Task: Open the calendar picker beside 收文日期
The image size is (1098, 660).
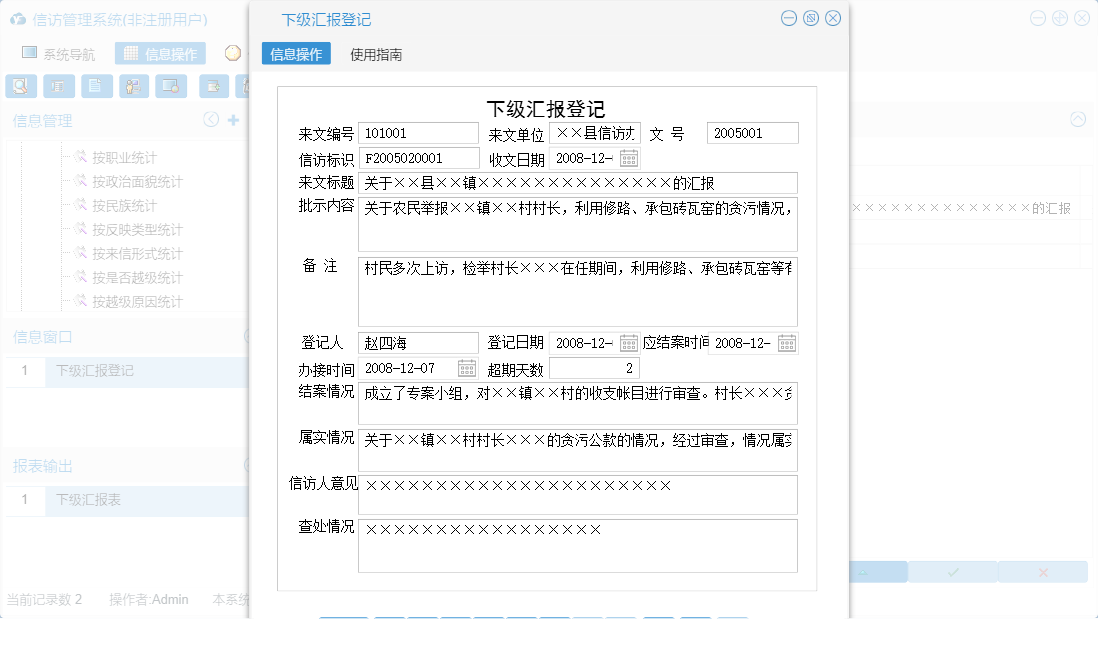Action: coord(628,157)
